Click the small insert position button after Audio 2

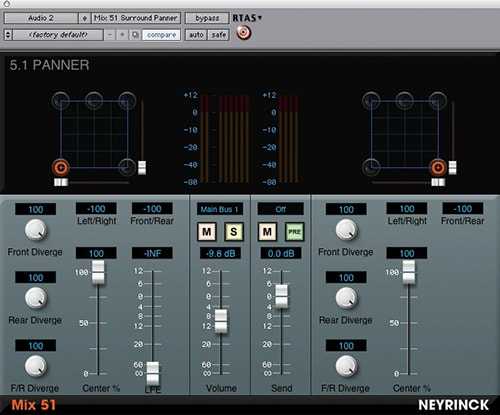[84, 18]
